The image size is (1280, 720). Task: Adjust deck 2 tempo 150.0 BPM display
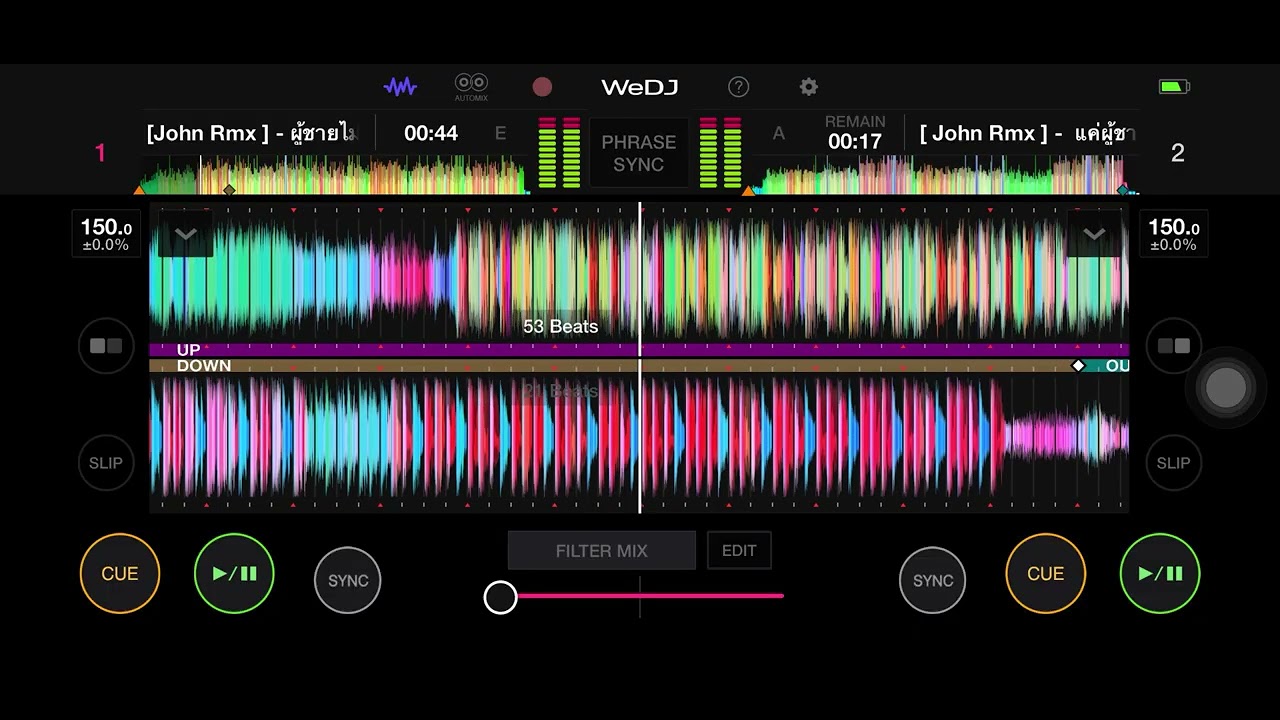point(1173,234)
